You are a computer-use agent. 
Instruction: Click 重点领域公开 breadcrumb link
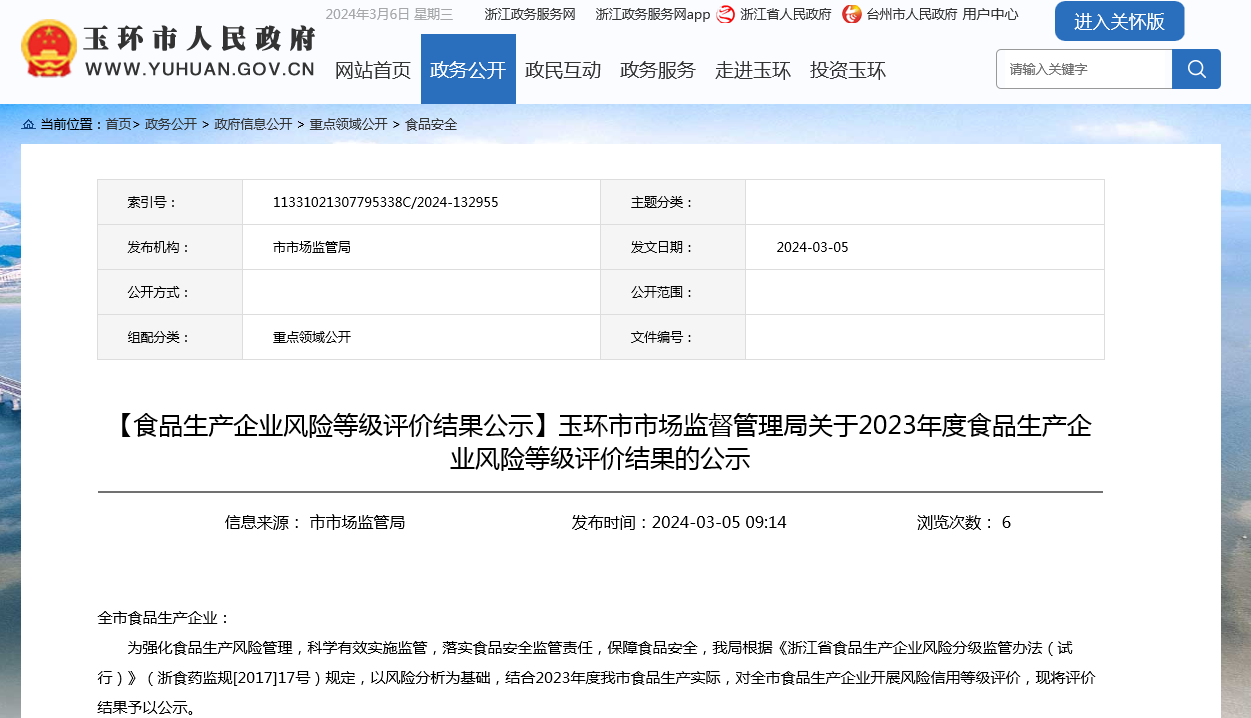tap(348, 125)
